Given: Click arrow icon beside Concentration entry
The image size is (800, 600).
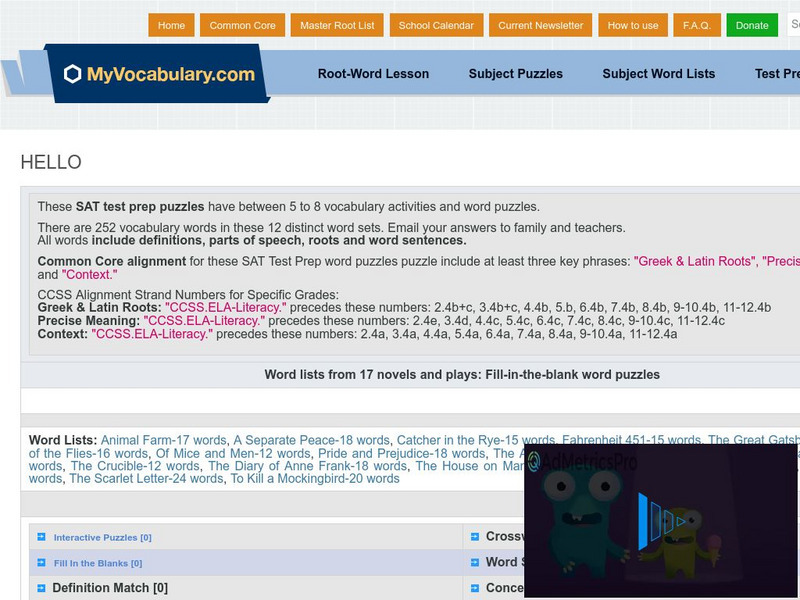Looking at the screenshot, I should tap(475, 588).
